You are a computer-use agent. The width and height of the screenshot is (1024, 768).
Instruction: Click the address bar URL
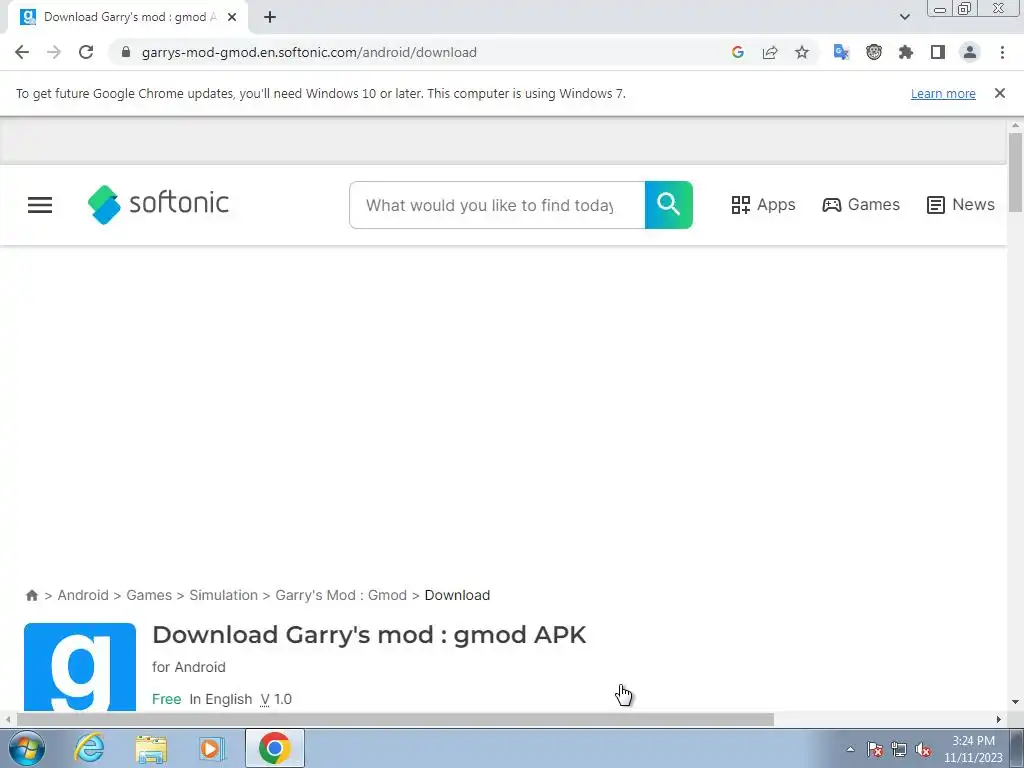coord(309,52)
